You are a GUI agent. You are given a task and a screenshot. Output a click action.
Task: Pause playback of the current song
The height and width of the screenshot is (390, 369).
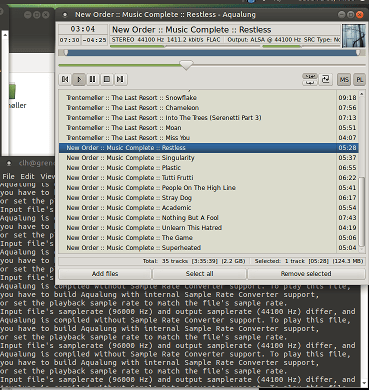93,79
